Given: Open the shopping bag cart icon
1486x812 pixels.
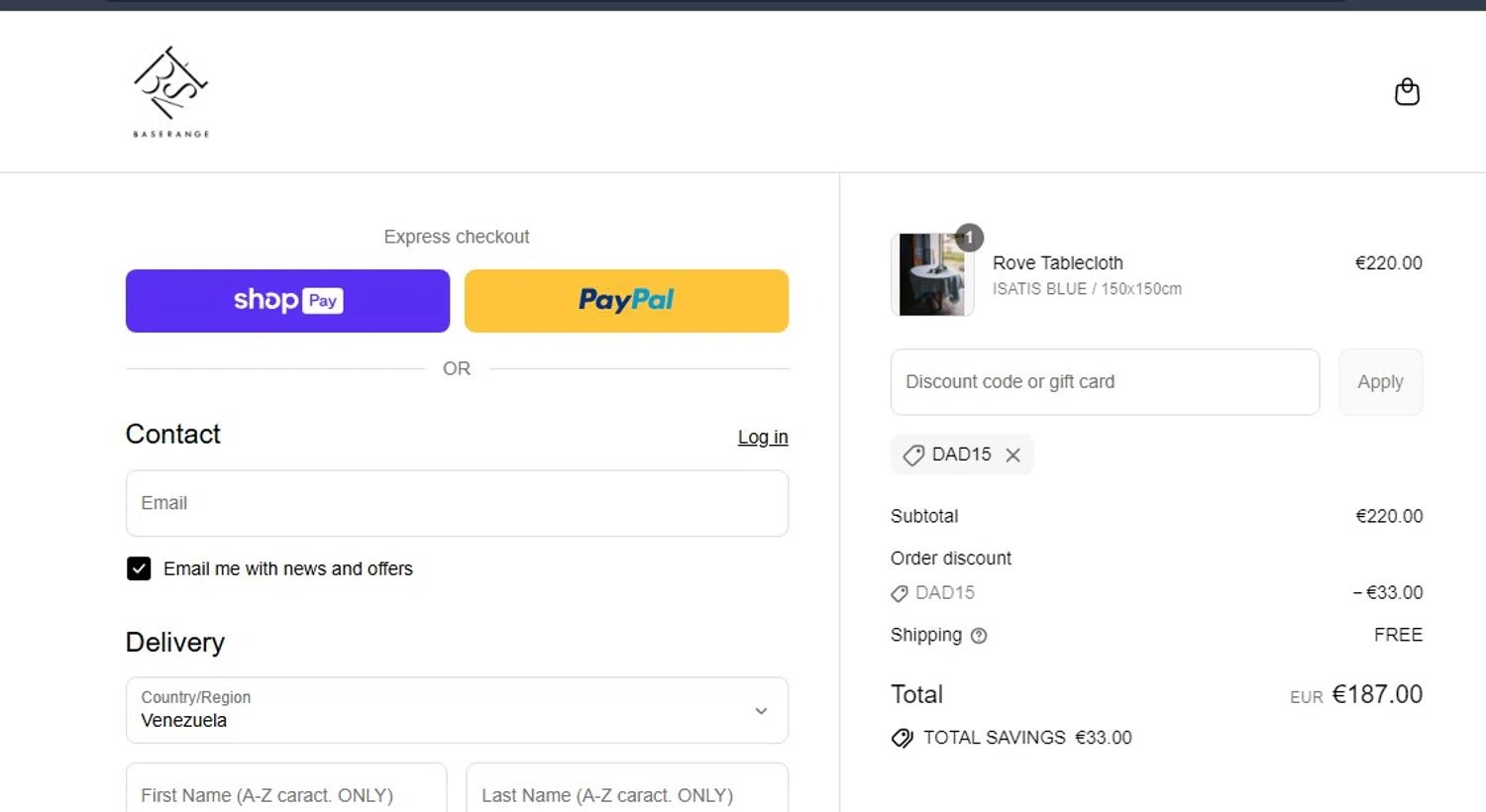Looking at the screenshot, I should [x=1407, y=92].
